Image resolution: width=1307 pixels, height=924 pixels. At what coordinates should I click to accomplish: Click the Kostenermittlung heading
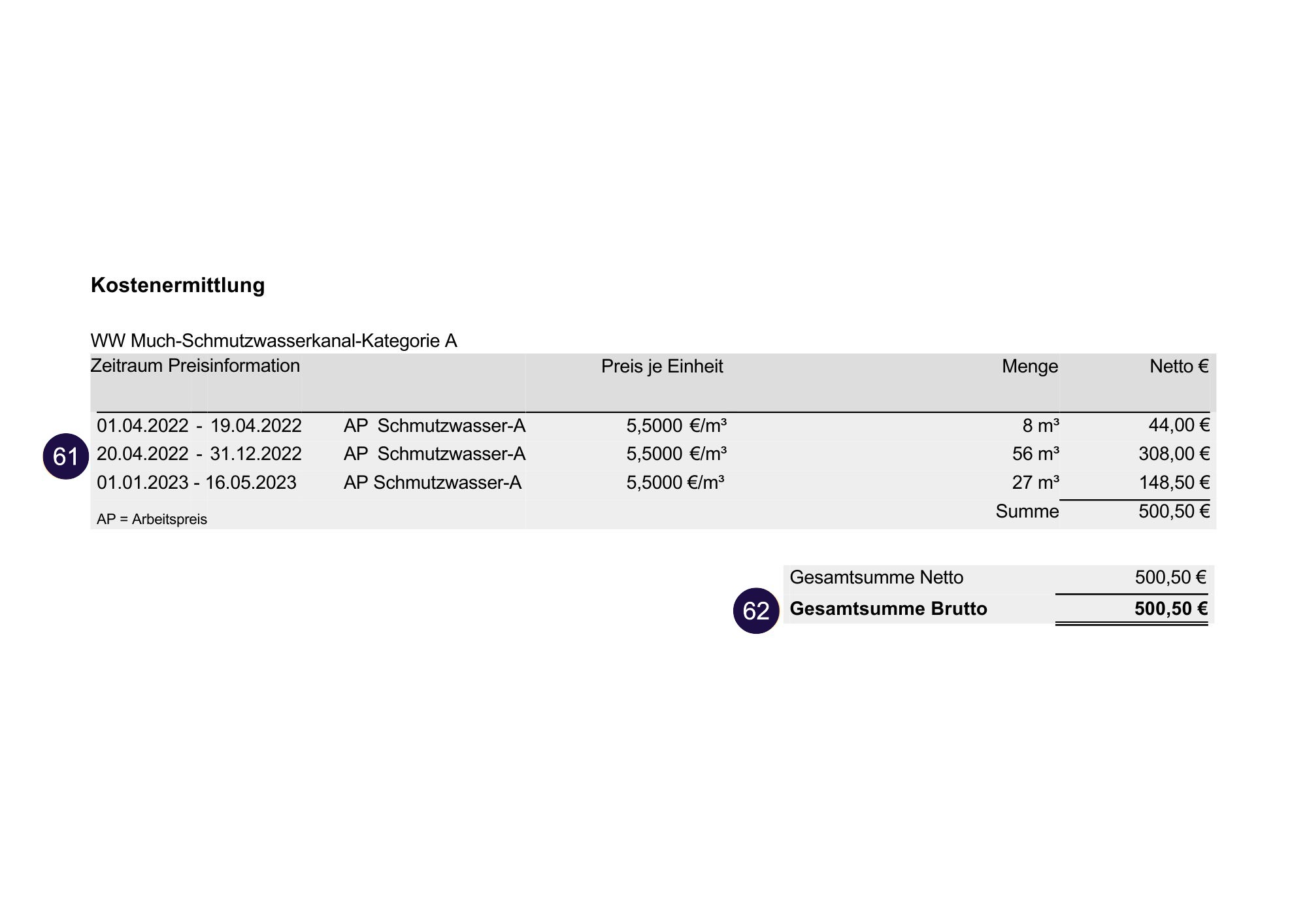pyautogui.click(x=178, y=285)
